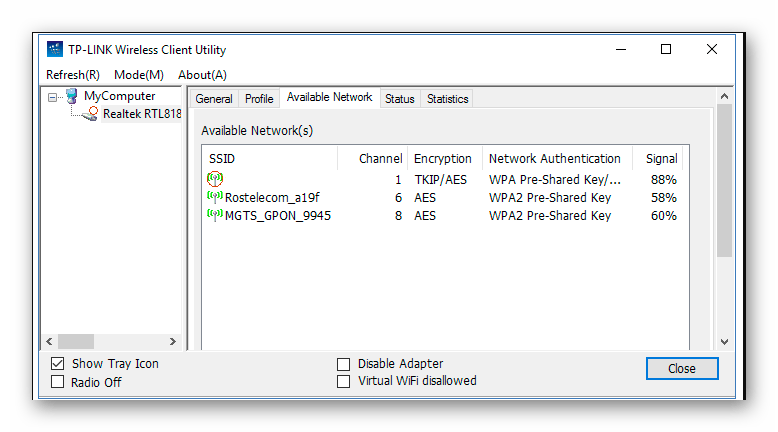Click the WPA2 Pre-Shared Key cell for Rostelecom_a19f
The width and height of the screenshot is (778, 432).
point(550,197)
